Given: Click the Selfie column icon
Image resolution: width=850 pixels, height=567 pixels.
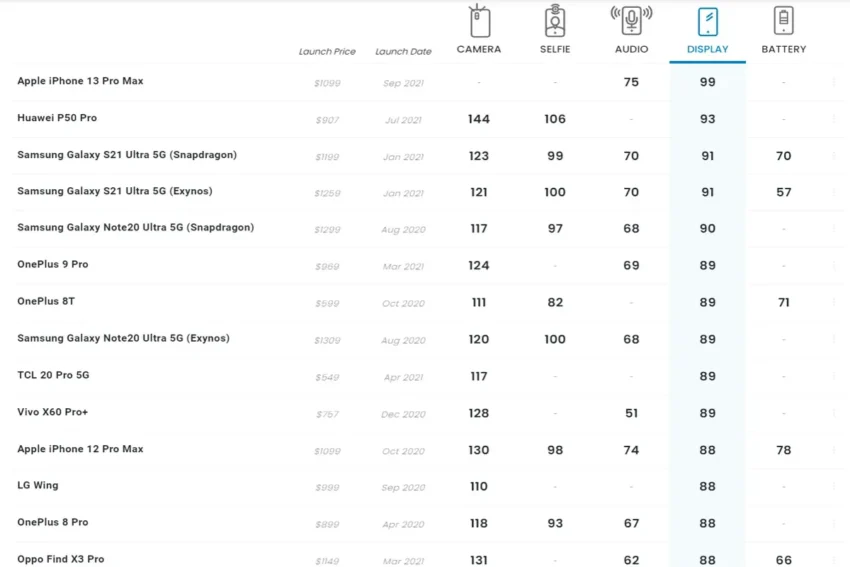Looking at the screenshot, I should coord(555,21).
